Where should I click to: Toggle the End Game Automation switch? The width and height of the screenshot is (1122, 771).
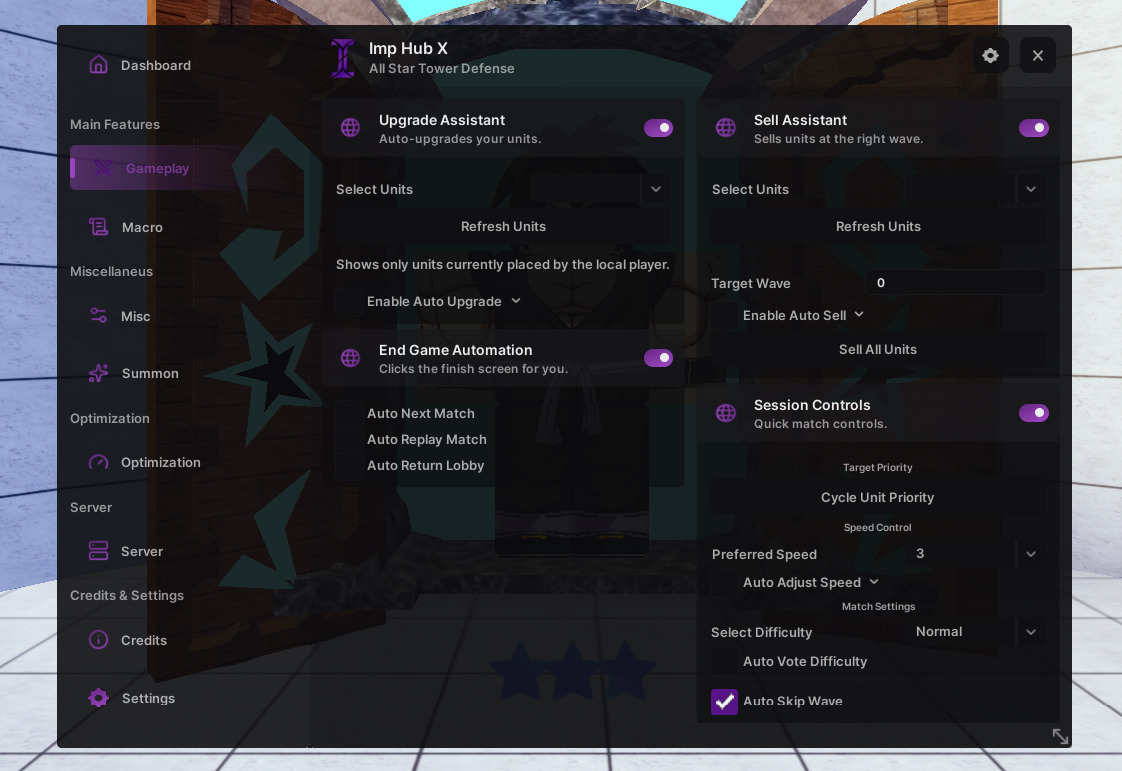click(x=658, y=358)
